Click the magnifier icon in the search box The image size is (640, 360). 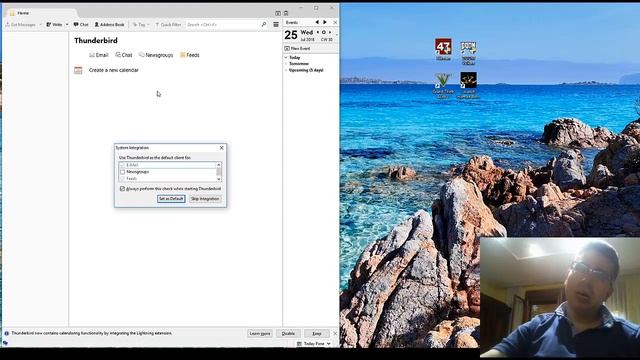(264, 25)
